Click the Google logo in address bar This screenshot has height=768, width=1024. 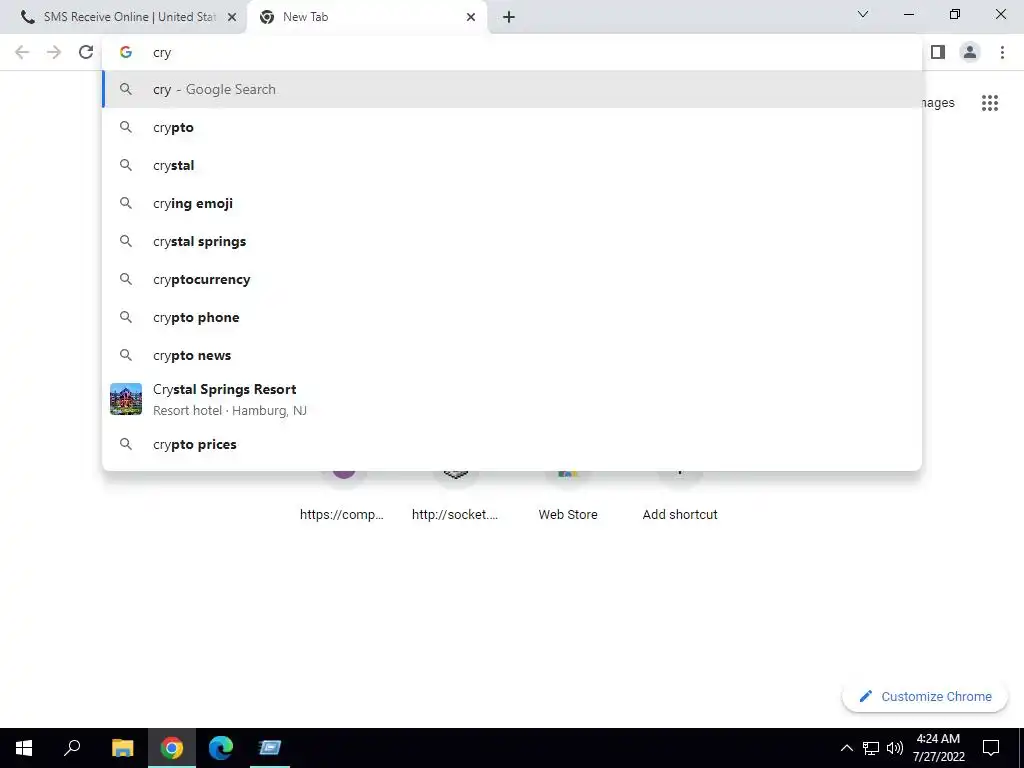click(126, 52)
